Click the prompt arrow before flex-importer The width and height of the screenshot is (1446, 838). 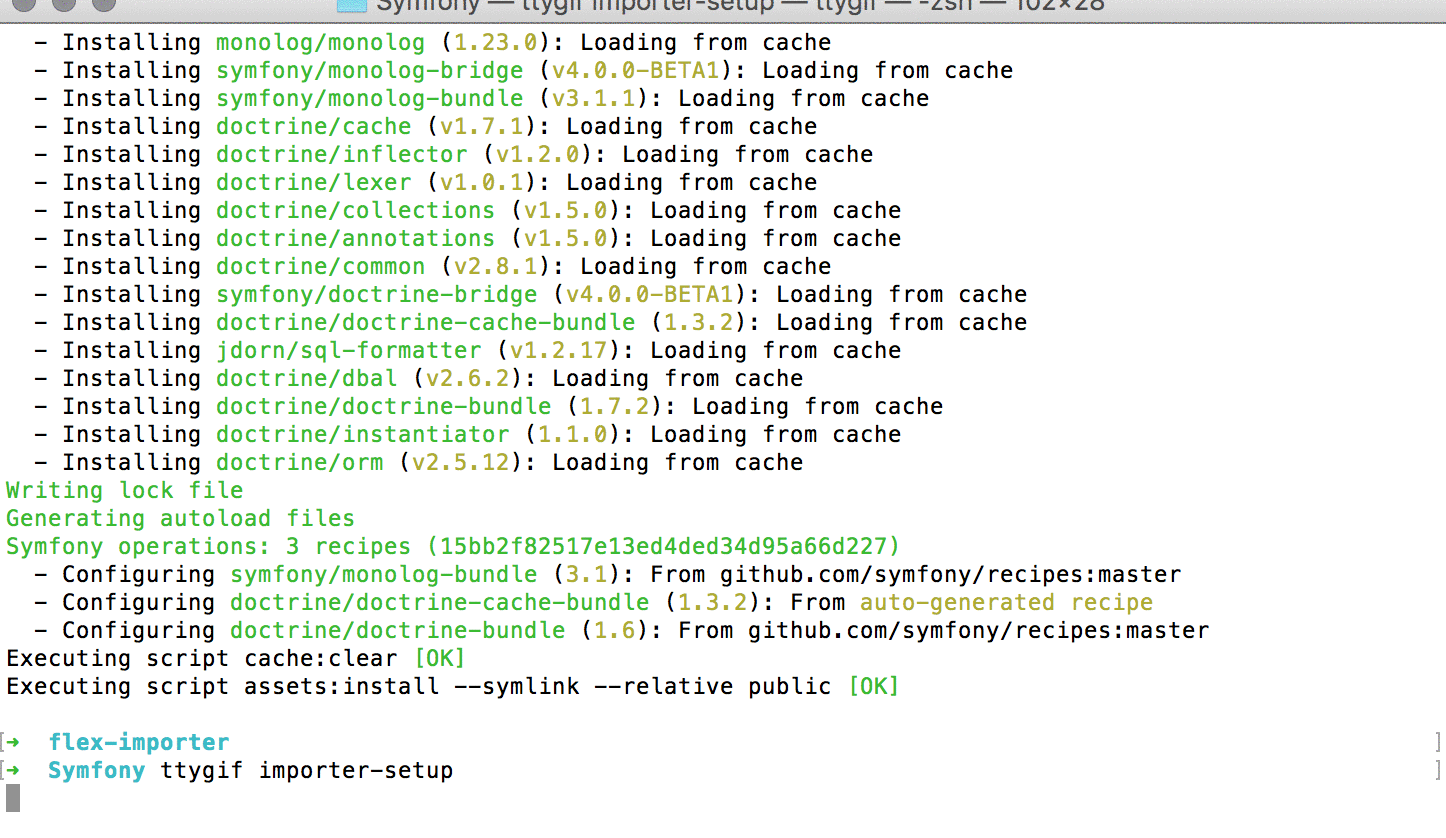coord(13,743)
